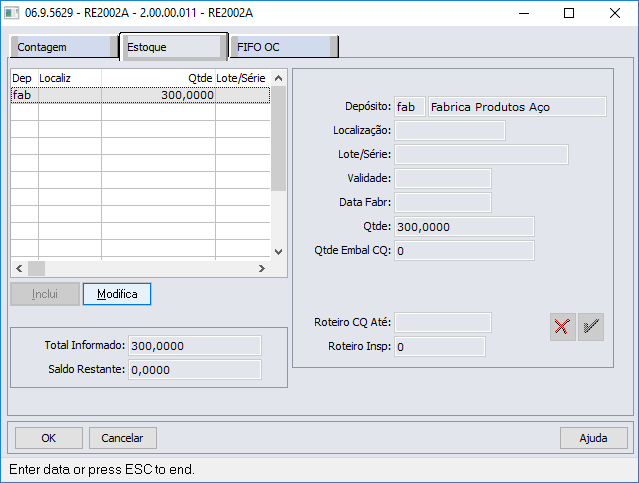Switch to the Contagem tab

(64, 47)
